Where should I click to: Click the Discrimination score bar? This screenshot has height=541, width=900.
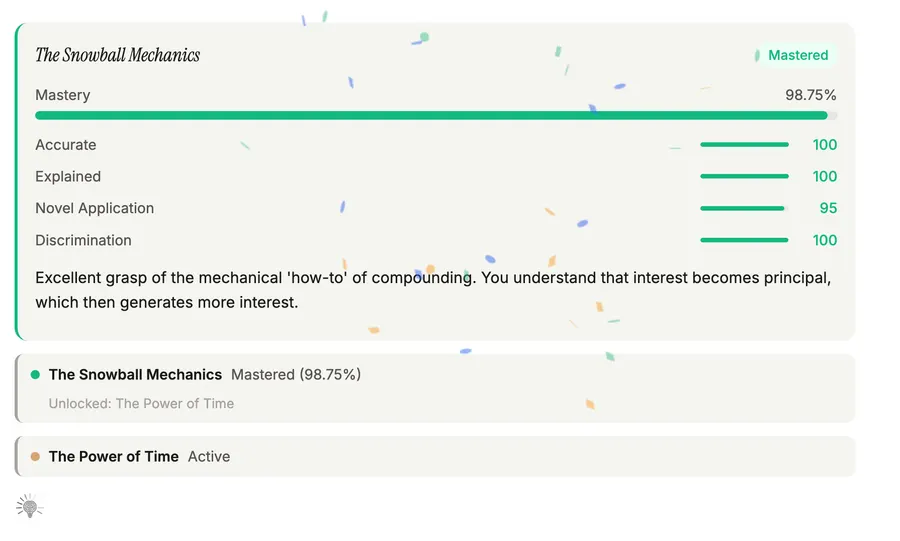[744, 240]
